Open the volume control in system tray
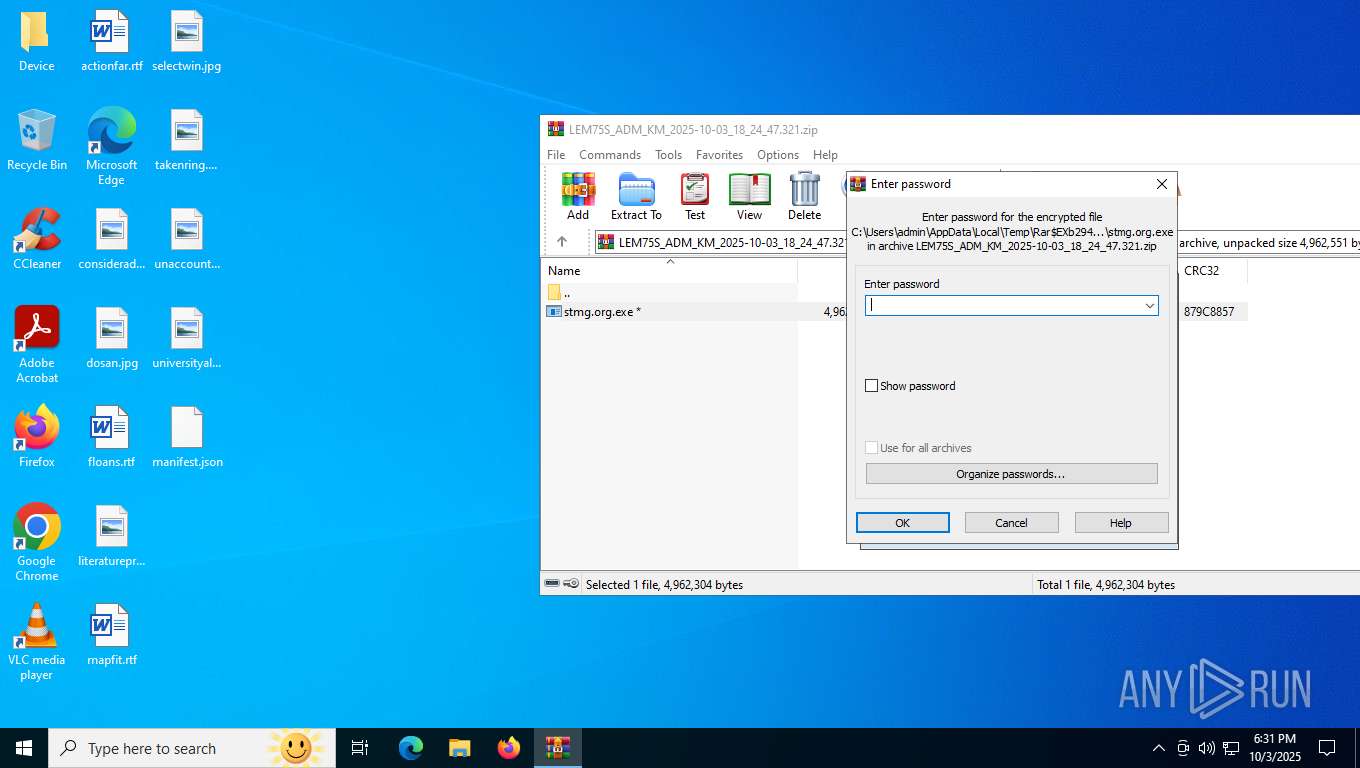The height and width of the screenshot is (768, 1360). 1207,748
